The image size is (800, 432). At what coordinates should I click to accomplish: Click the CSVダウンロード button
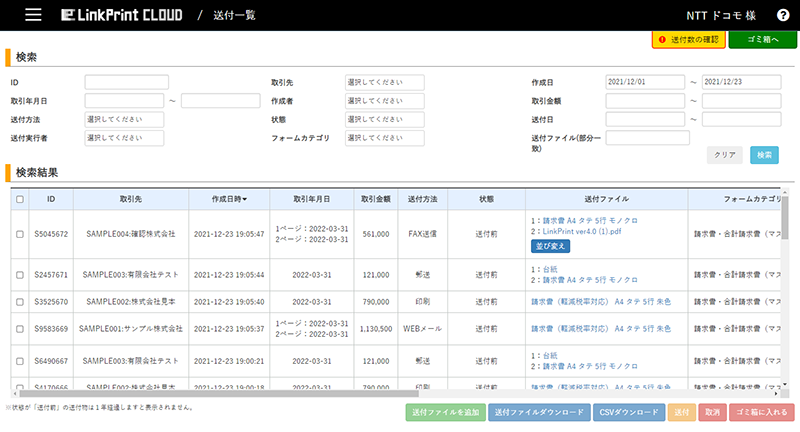pos(629,412)
